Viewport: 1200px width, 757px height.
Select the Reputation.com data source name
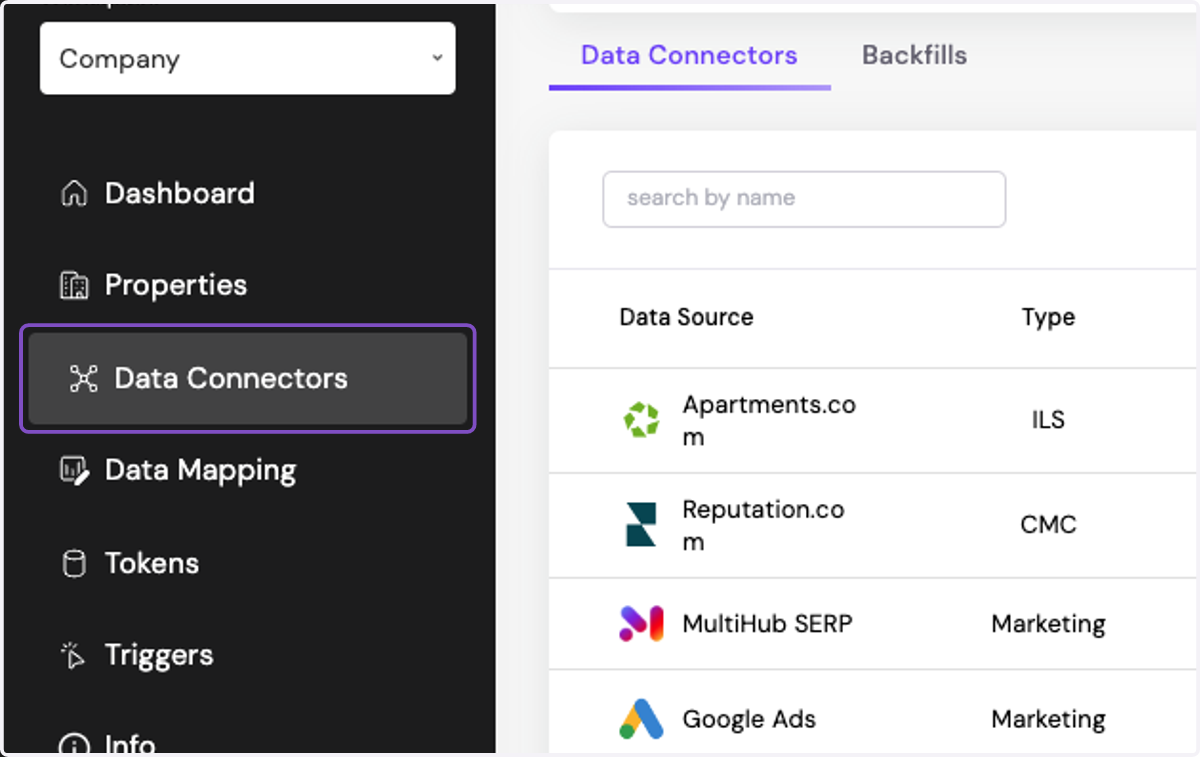(763, 525)
